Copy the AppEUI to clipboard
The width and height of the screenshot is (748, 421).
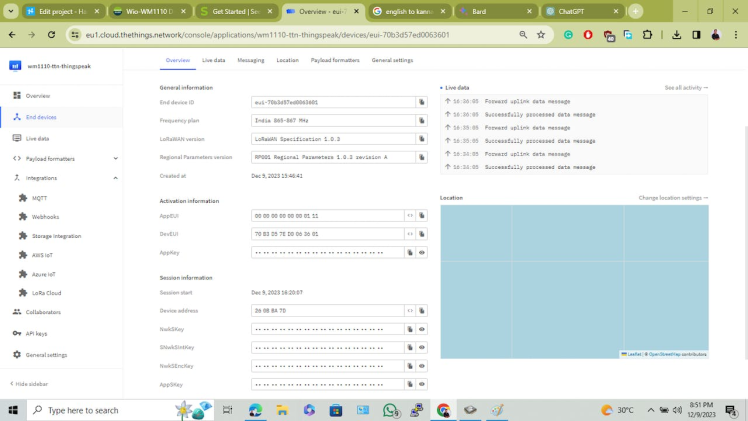422,215
